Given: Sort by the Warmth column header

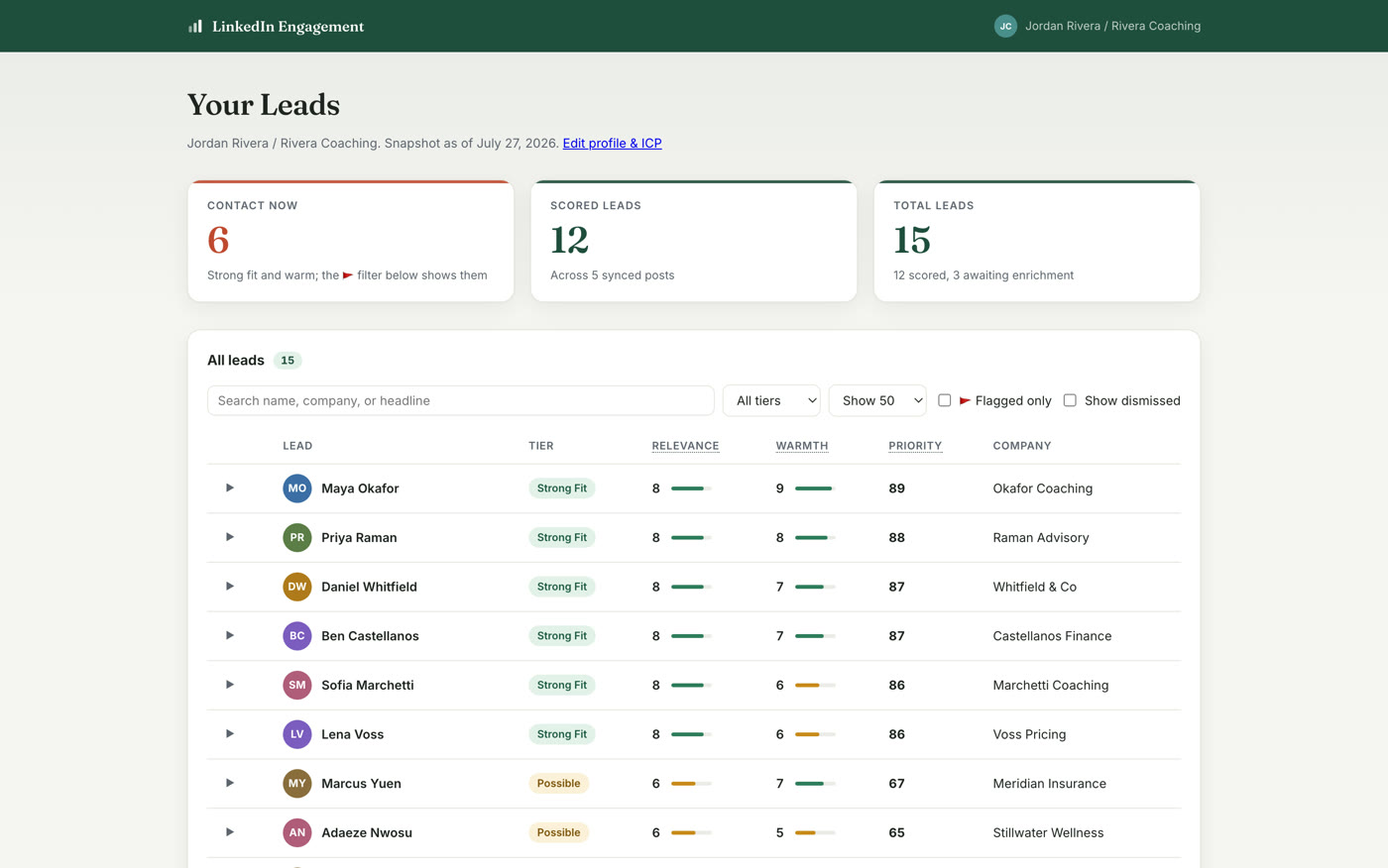Looking at the screenshot, I should coord(802,446).
